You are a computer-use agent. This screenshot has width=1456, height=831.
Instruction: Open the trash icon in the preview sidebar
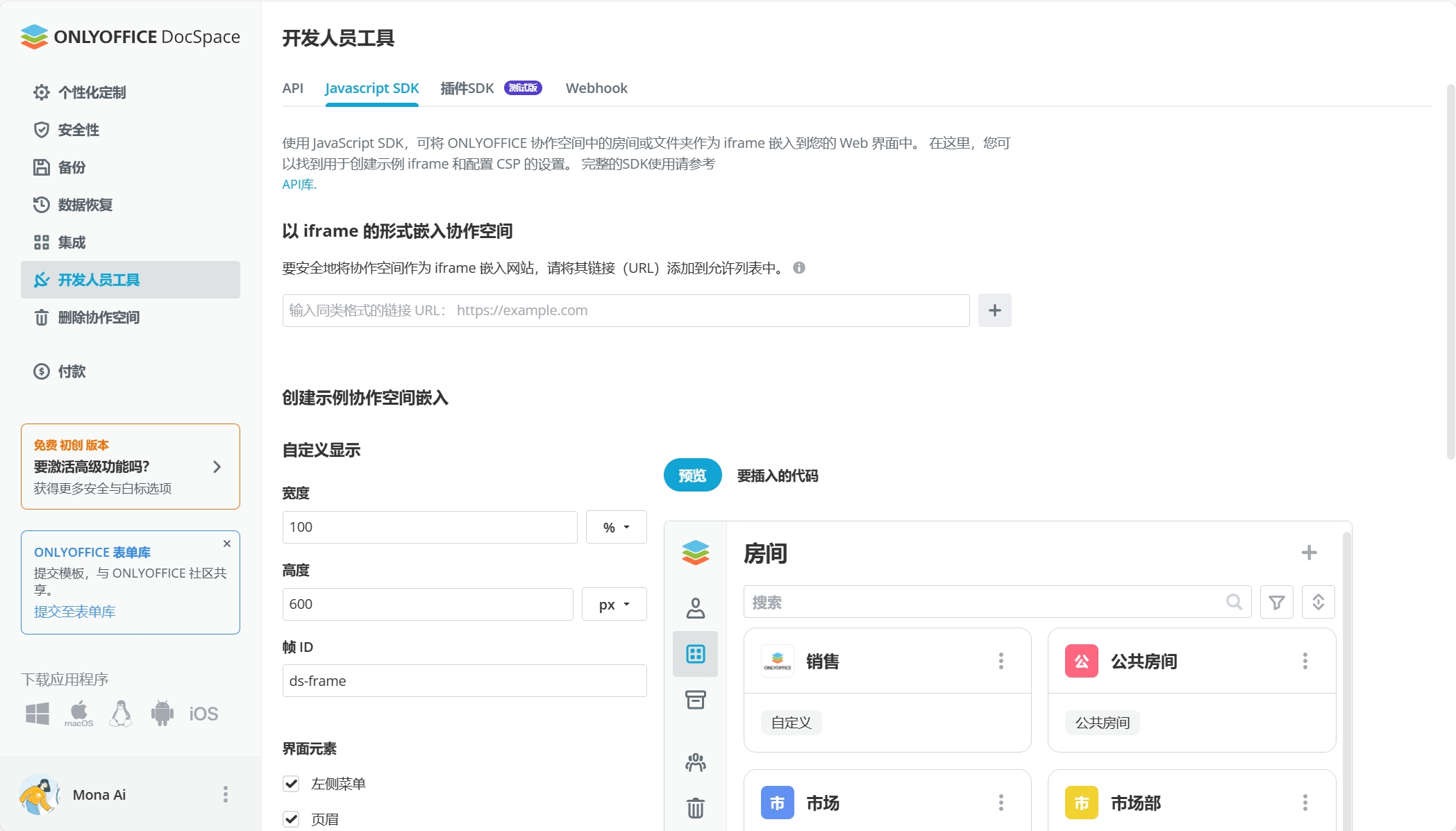695,807
